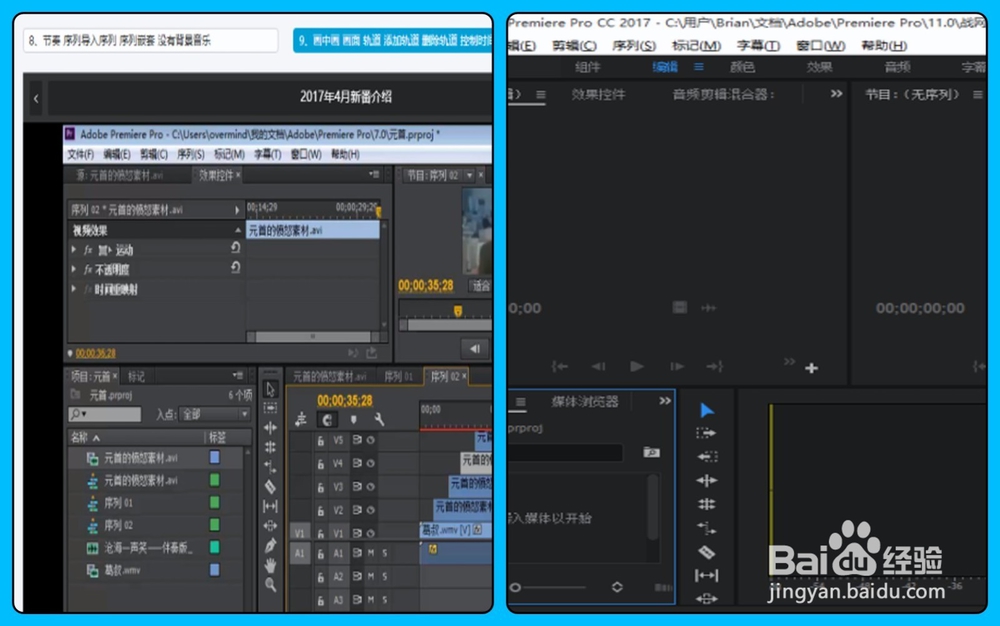1000x626 pixels.
Task: Mute audio track A1
Action: [371, 553]
